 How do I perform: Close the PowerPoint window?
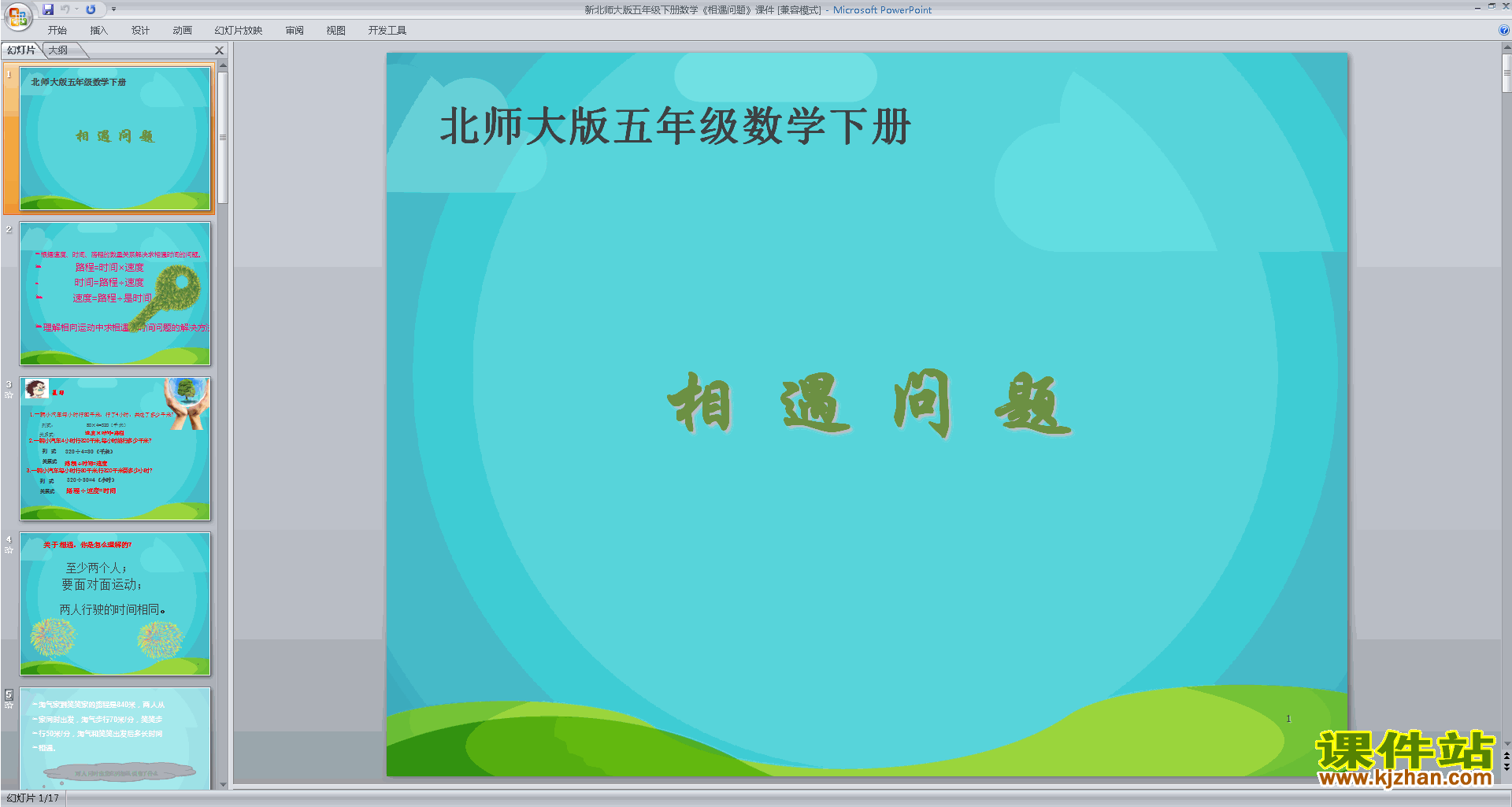1506,6
